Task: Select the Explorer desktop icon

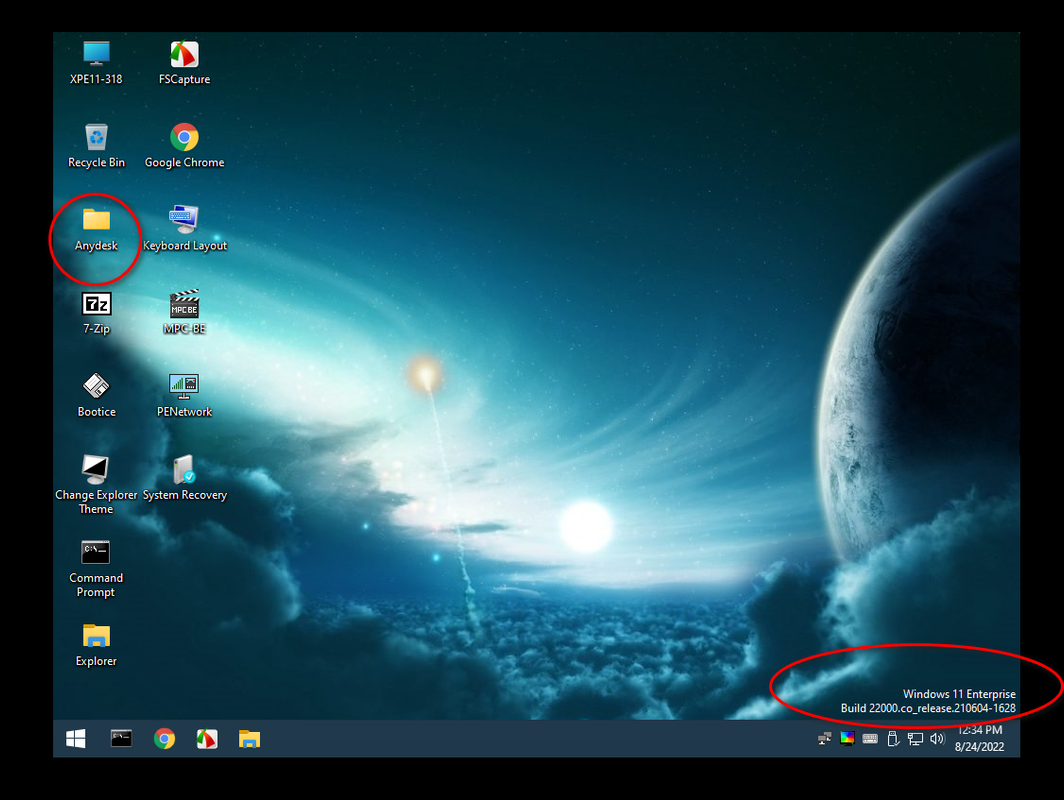Action: 96,645
